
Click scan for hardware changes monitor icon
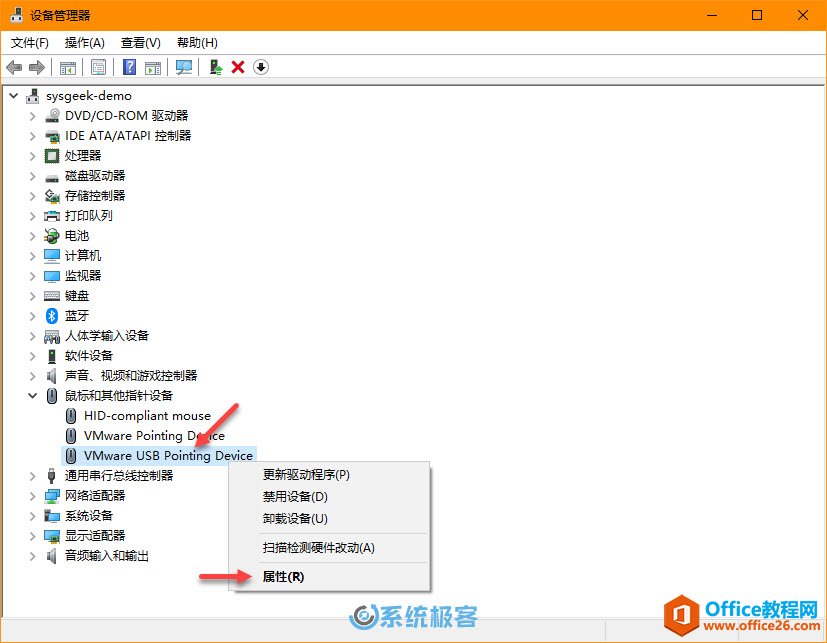pyautogui.click(x=184, y=67)
